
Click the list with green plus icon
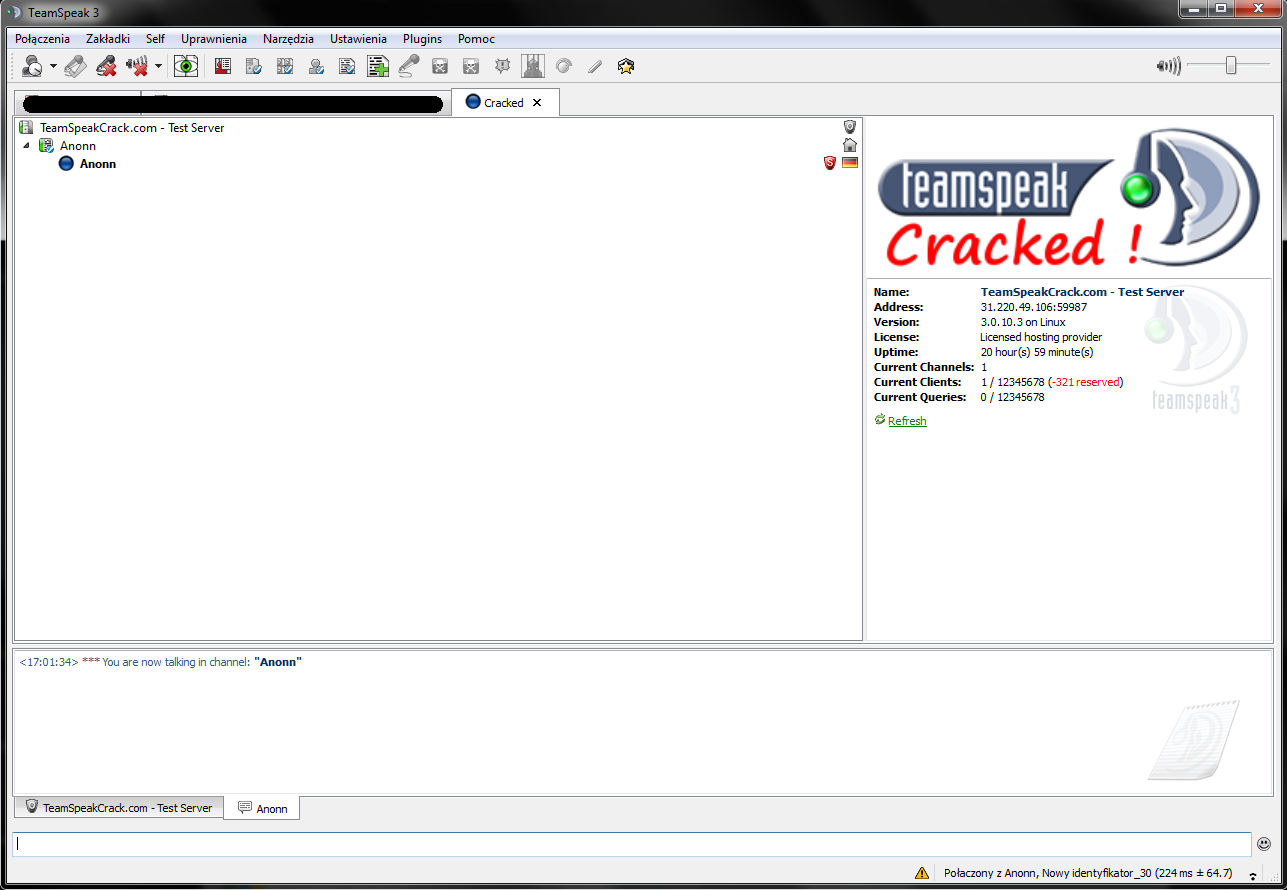coord(378,66)
